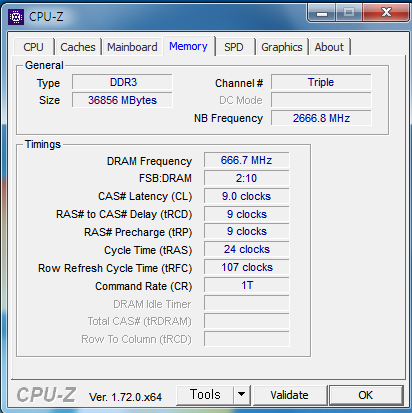Click the RAS# Precharge value 9 clocks
The image size is (412, 413).
(247, 231)
